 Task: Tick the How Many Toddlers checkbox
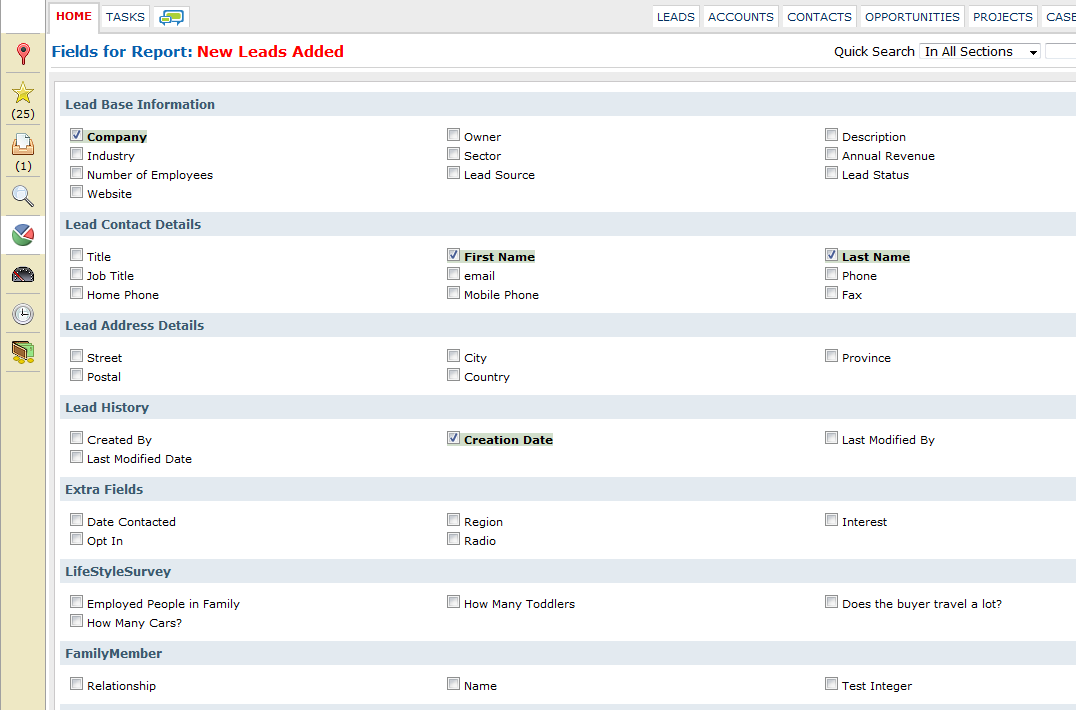click(x=453, y=602)
